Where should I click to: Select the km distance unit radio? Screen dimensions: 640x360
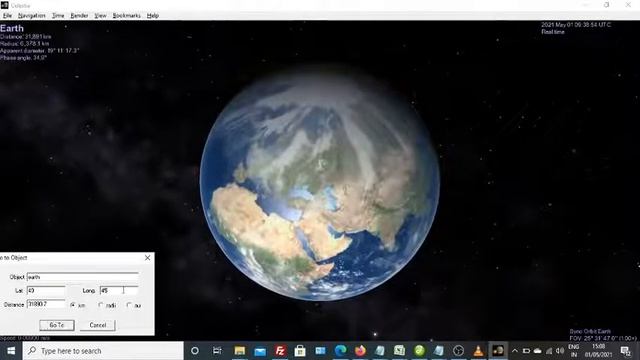(73, 305)
